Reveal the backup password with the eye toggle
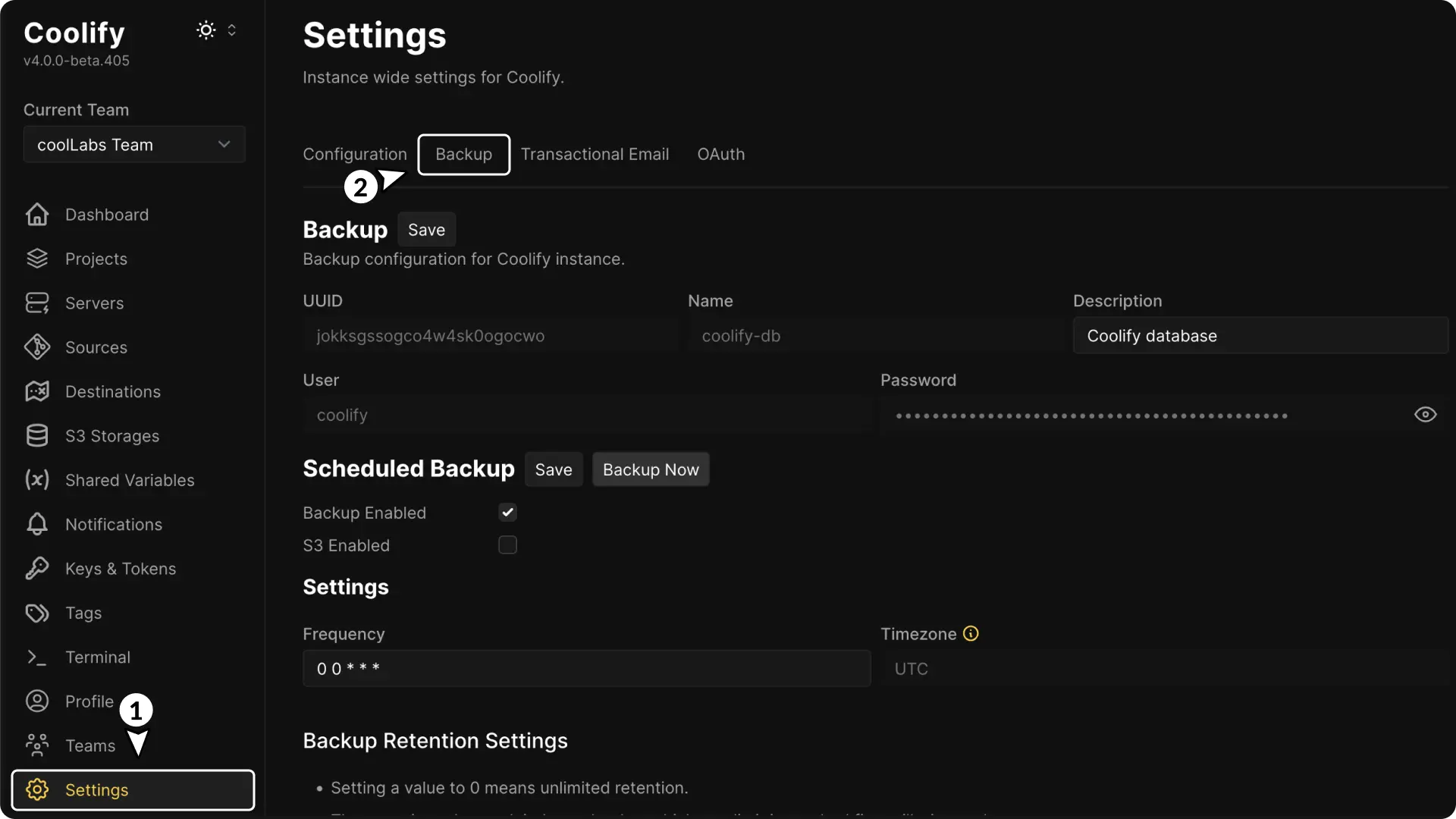The image size is (1456, 819). pyautogui.click(x=1425, y=415)
